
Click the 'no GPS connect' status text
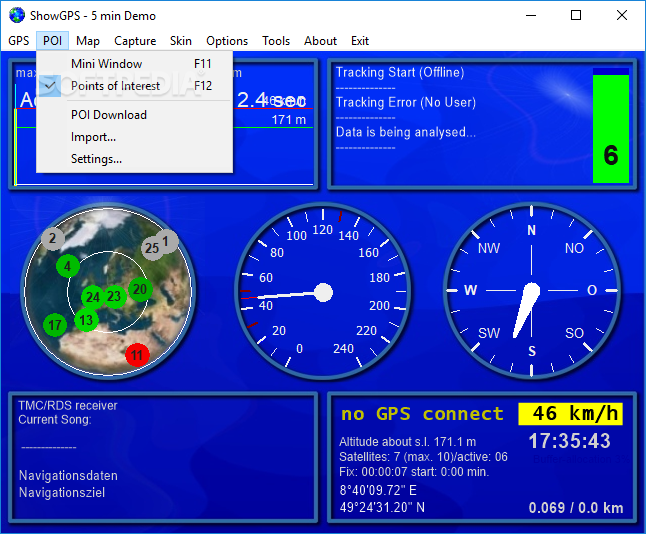pyautogui.click(x=422, y=414)
